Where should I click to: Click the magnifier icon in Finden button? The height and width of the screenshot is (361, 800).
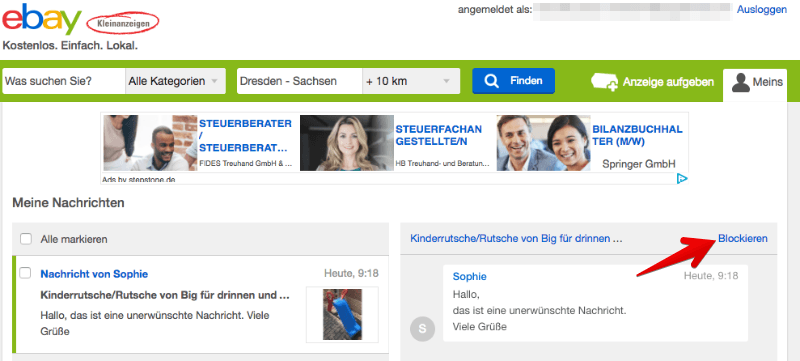click(x=491, y=81)
